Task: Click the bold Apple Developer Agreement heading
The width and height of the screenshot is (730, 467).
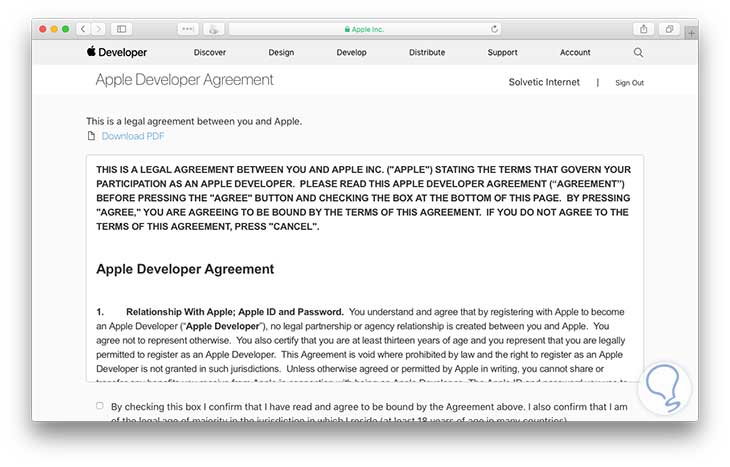Action: [185, 269]
